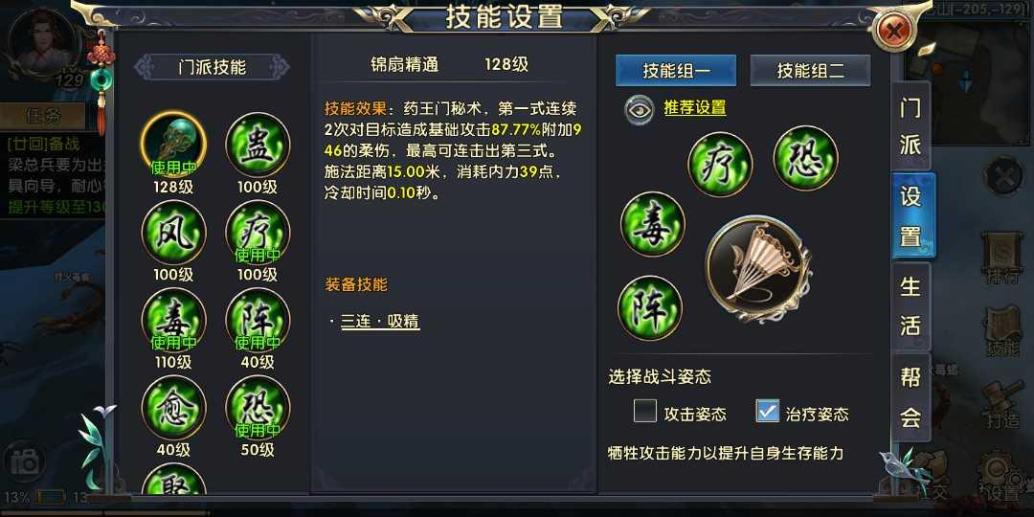
Task: Open the 三连·吸精 equipped skill link
Action: coord(380,322)
